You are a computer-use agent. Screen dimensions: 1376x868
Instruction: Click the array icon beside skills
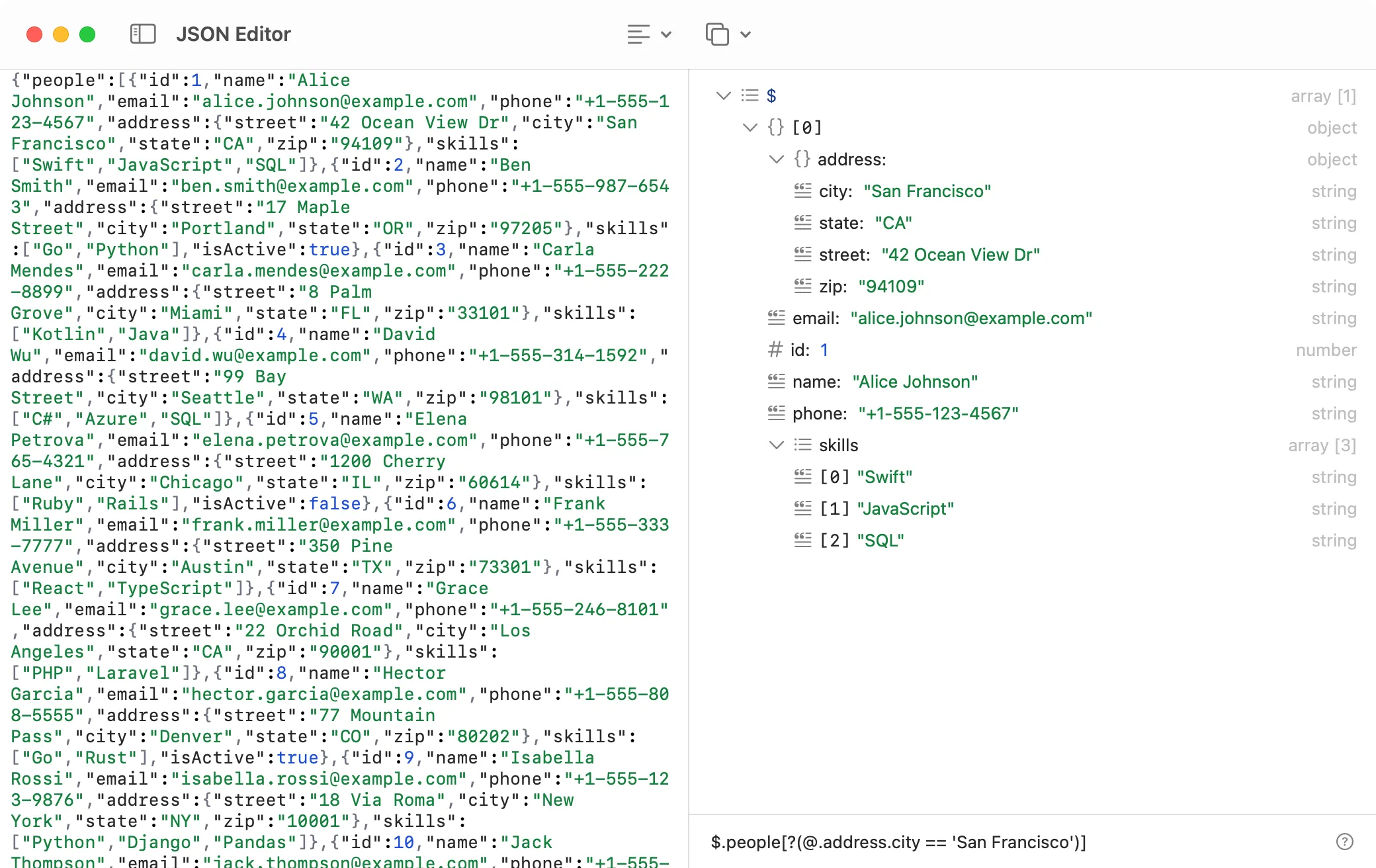801,445
